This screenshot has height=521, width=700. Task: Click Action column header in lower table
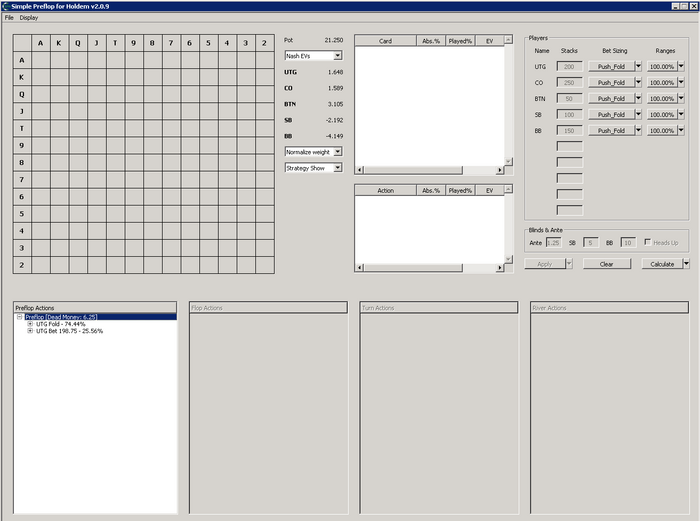click(385, 190)
